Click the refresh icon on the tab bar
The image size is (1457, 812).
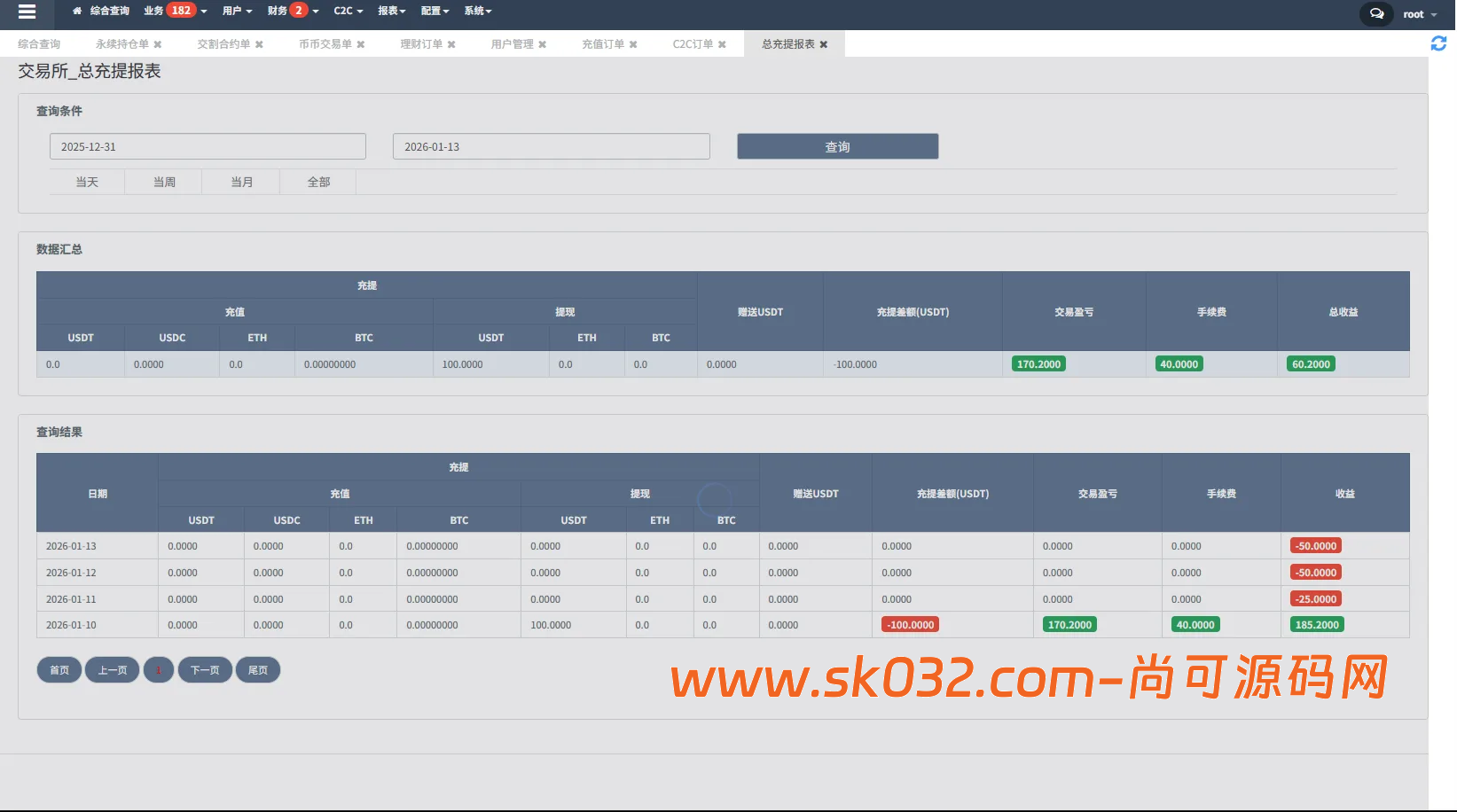pyautogui.click(x=1439, y=43)
